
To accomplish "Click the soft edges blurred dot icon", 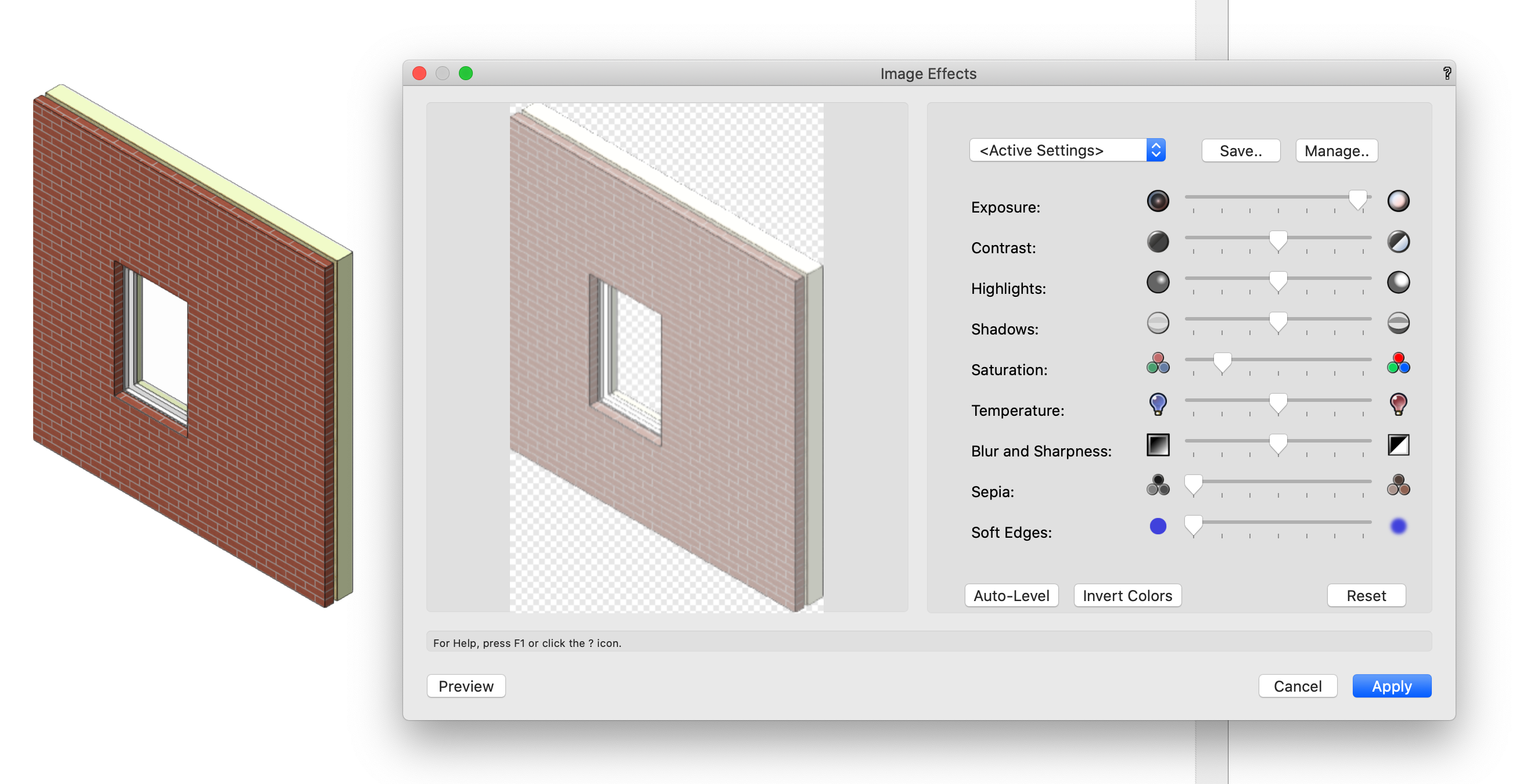I will point(1399,527).
